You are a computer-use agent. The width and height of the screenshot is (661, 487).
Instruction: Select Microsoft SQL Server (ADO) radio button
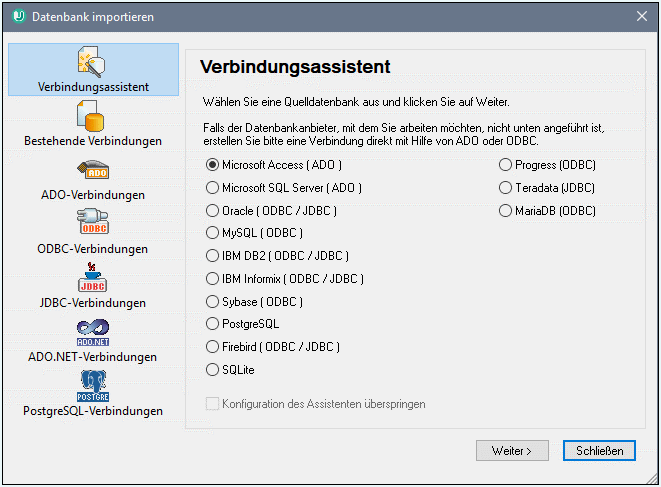coord(212,187)
